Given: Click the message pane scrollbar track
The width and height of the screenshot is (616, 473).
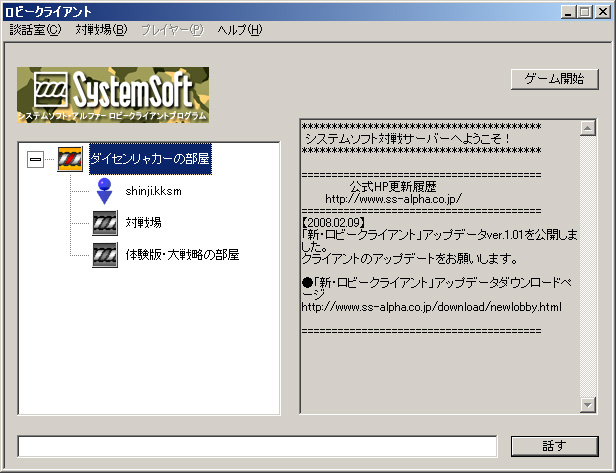Looking at the screenshot, I should [x=588, y=266].
